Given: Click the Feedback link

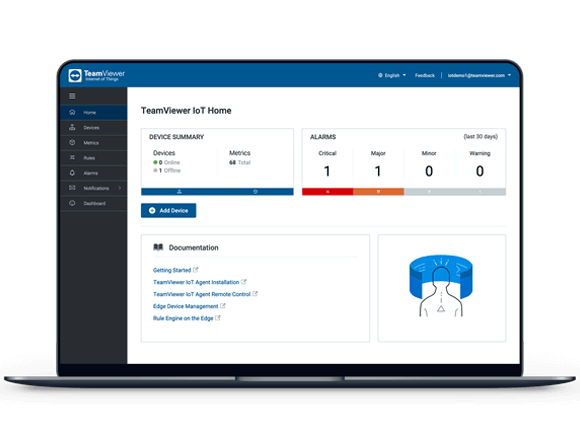Looking at the screenshot, I should (x=425, y=75).
